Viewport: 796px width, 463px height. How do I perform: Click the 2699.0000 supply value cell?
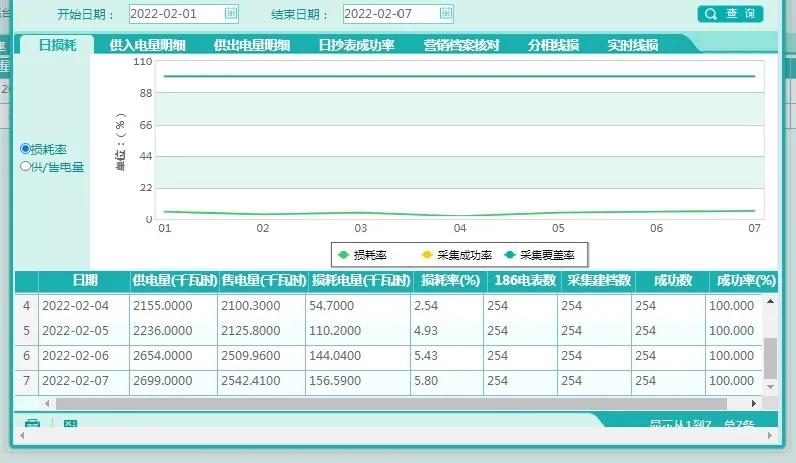[173, 381]
